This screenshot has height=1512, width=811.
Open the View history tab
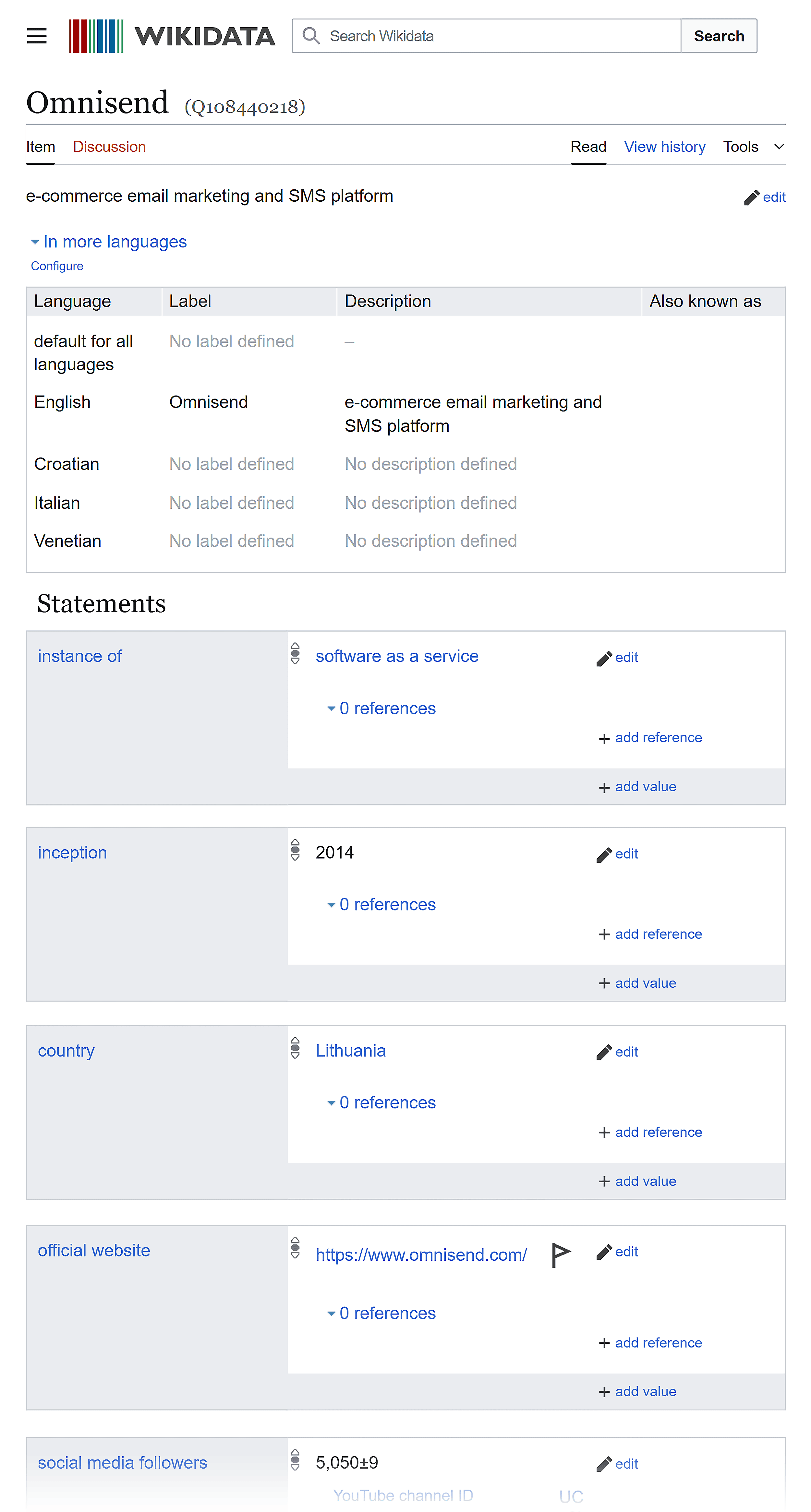[664, 147]
